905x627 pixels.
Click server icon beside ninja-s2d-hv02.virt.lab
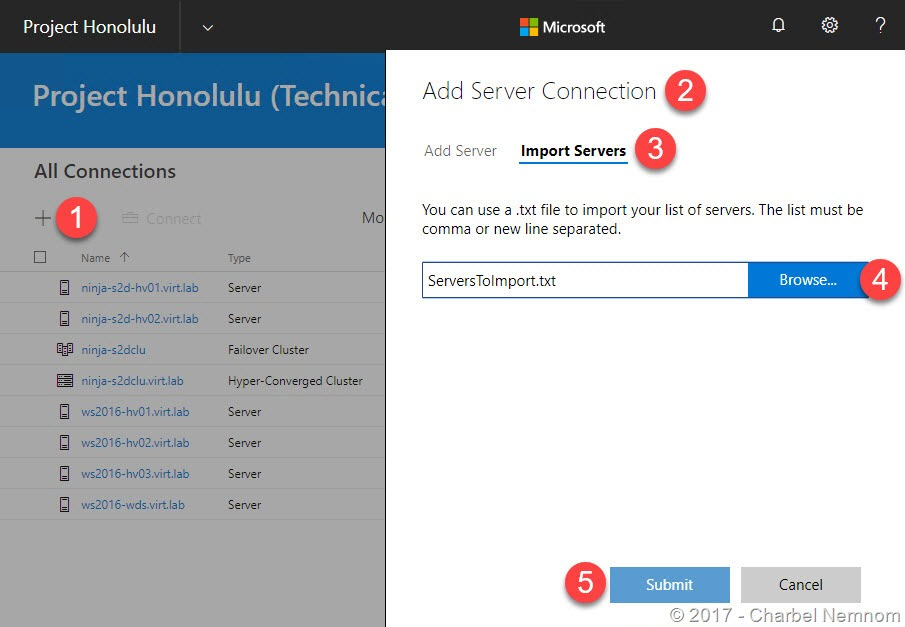(65, 319)
